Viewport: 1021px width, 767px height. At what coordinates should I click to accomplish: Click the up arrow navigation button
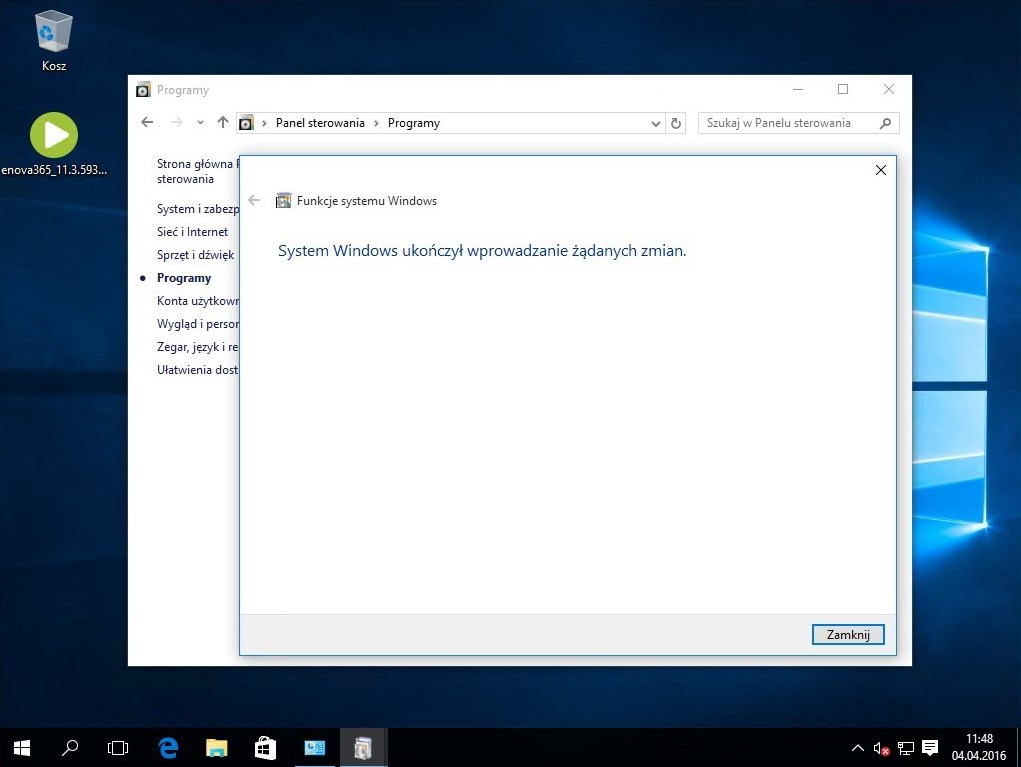222,123
